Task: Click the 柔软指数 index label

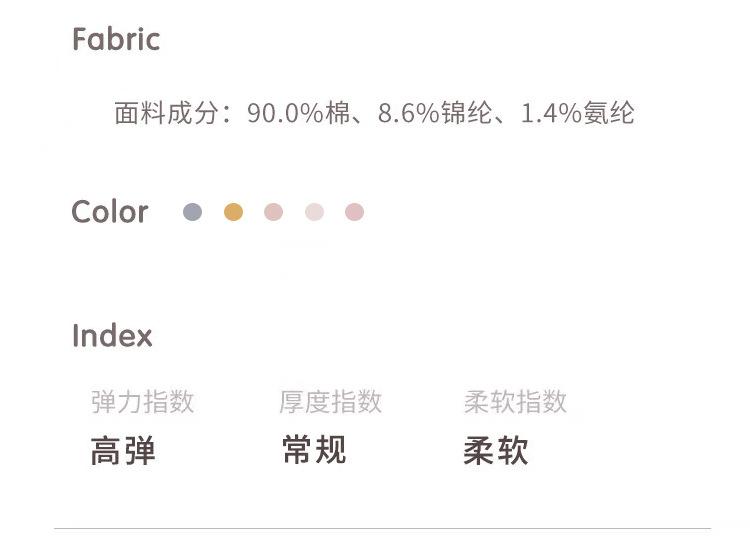Action: 515,402
